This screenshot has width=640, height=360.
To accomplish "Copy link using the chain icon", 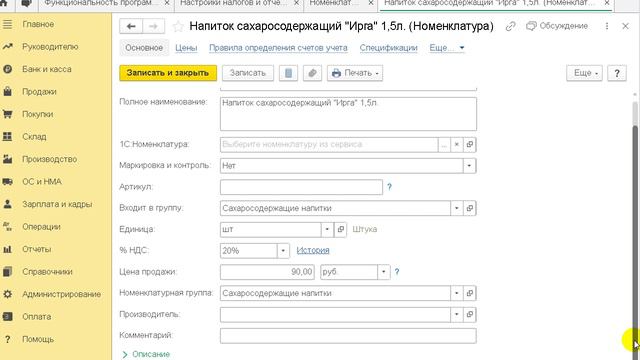I will 510,26.
